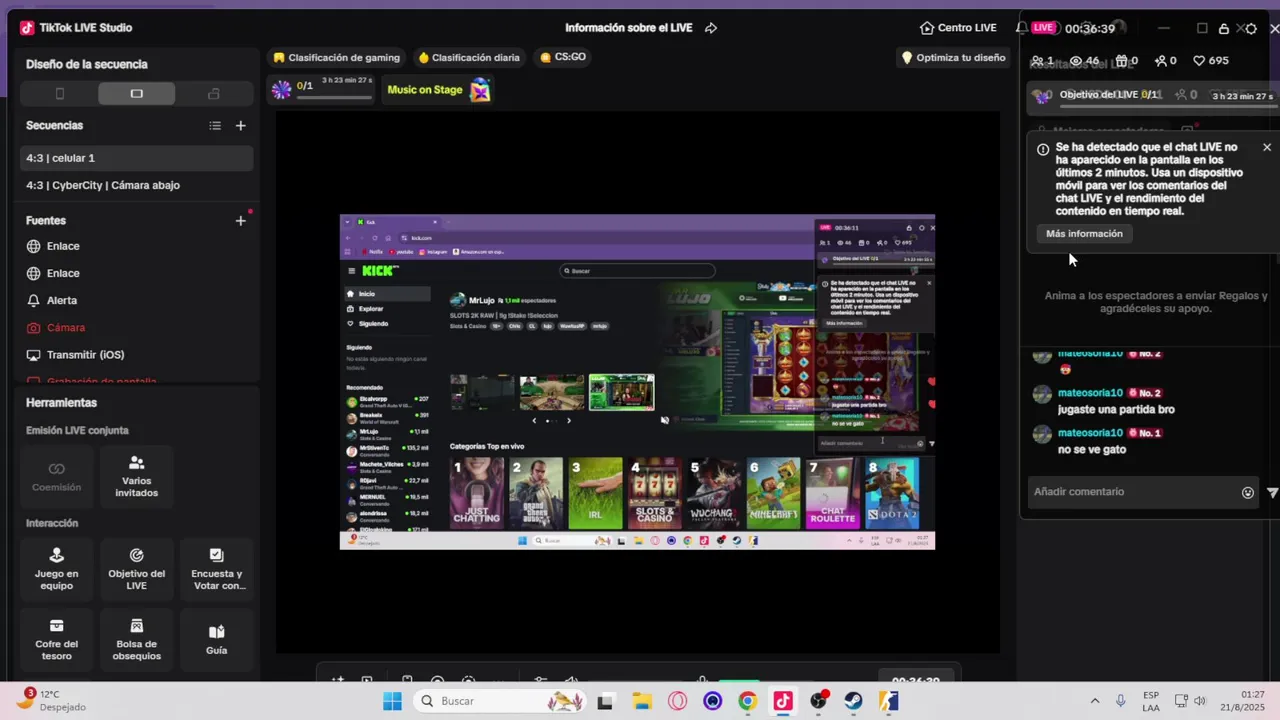1280x720 pixels.
Task: Open Información sobre el LIVE
Action: tap(629, 28)
